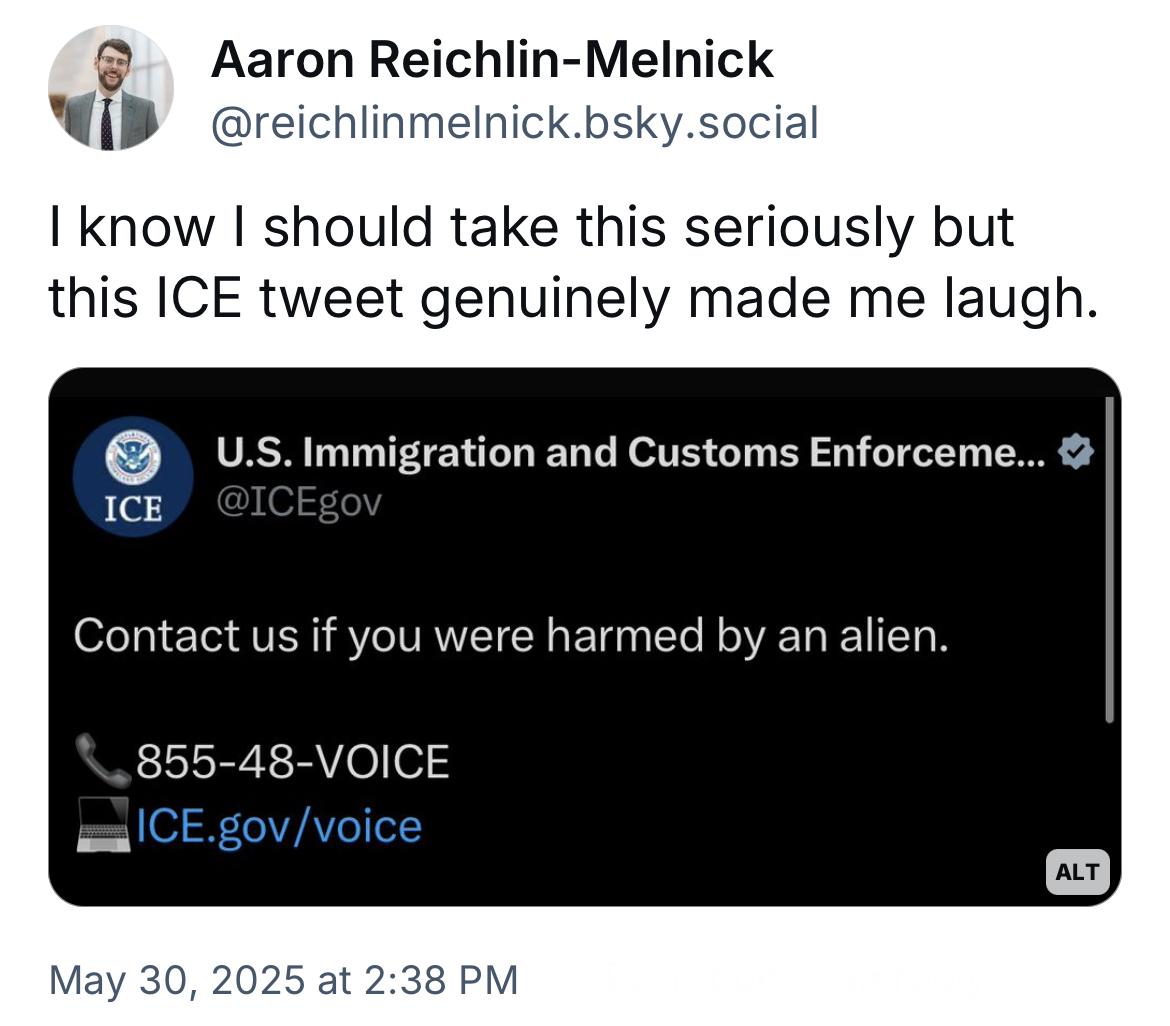This screenshot has width=1170, height=1026.
Task: Click the ICE logo avatar in the embedded tweet
Action: point(133,477)
